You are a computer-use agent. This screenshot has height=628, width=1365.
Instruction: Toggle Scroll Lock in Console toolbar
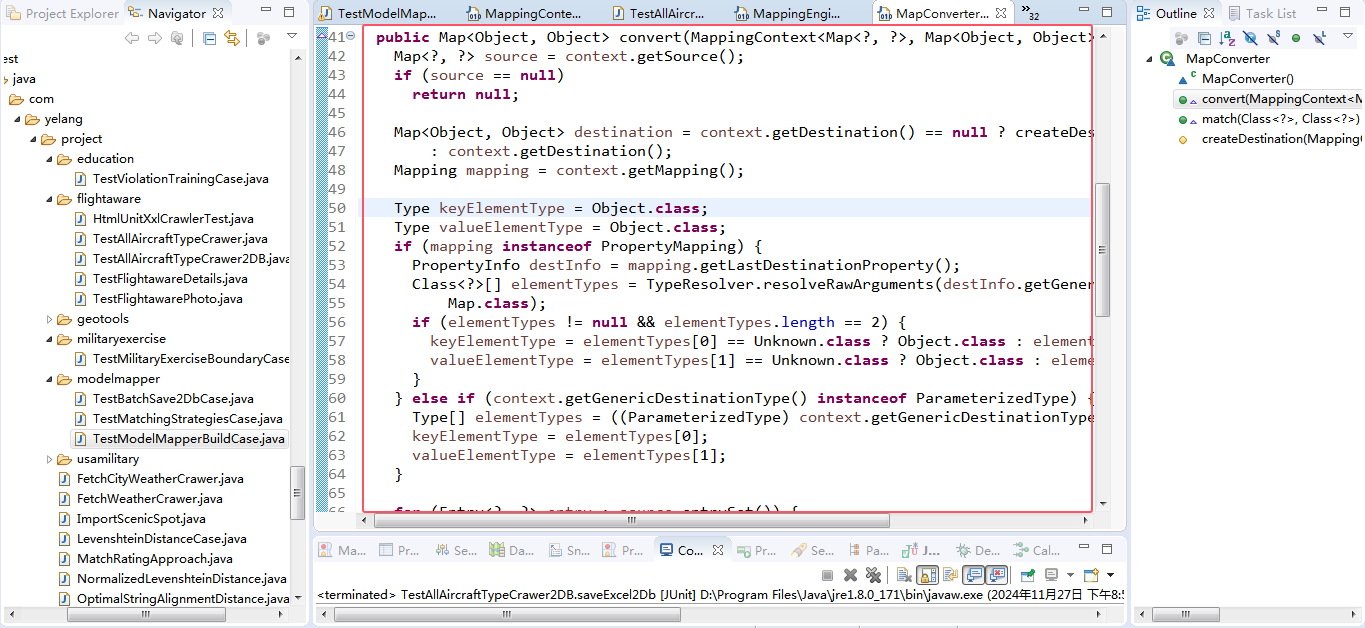[927, 575]
